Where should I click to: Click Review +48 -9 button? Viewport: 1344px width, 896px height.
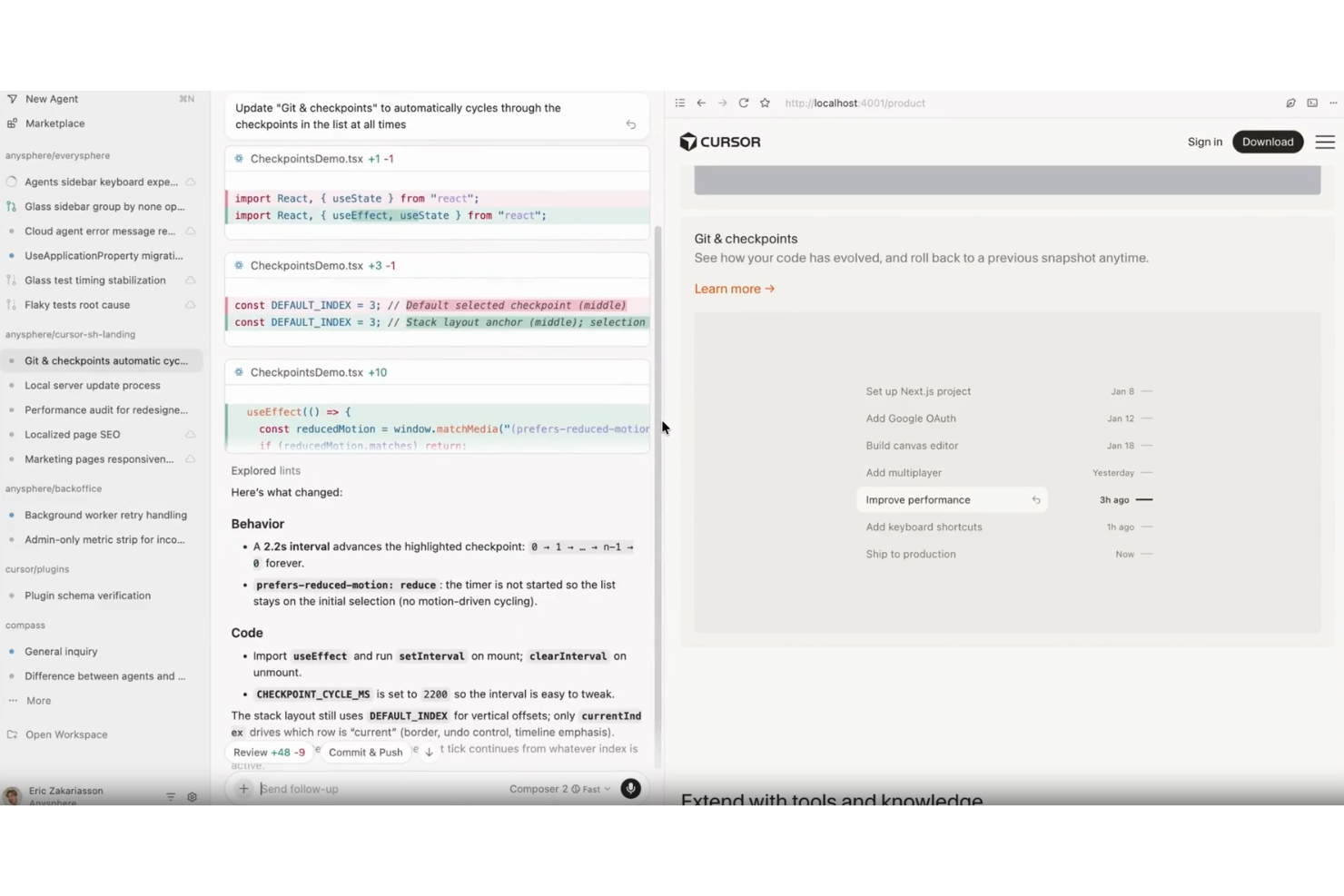tap(269, 753)
